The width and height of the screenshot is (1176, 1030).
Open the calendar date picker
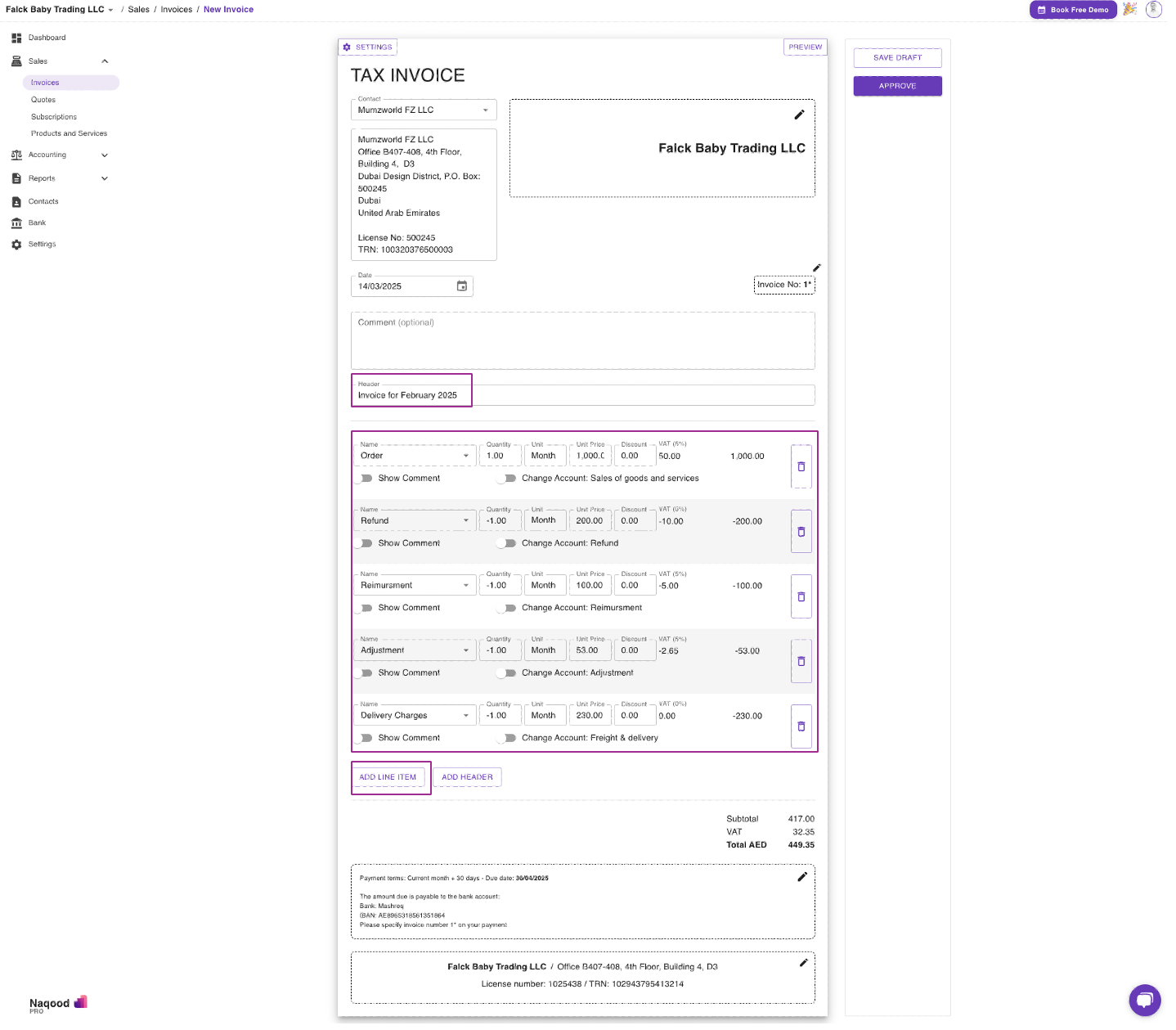coord(462,286)
